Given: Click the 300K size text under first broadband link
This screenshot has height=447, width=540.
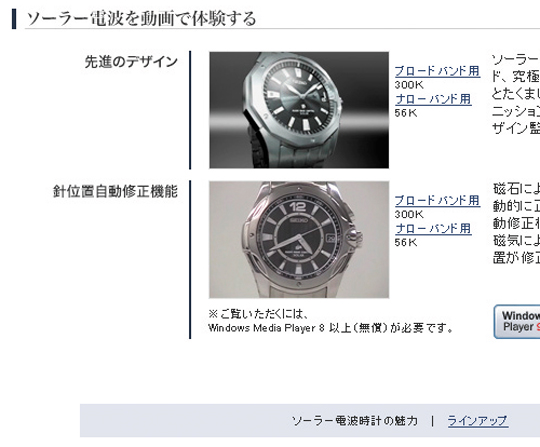Looking at the screenshot, I should coord(409,85).
